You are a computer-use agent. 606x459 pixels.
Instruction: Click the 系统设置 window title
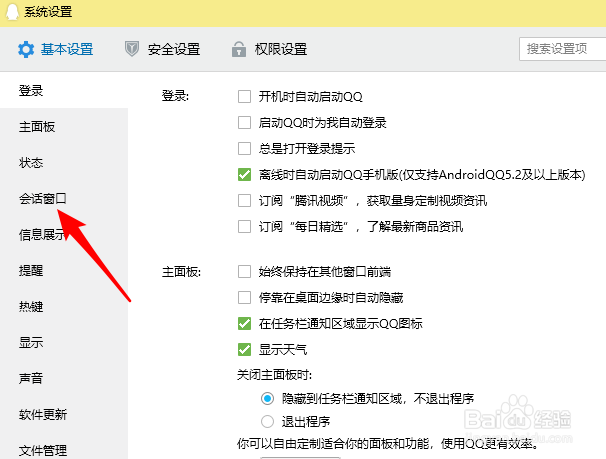pos(48,12)
